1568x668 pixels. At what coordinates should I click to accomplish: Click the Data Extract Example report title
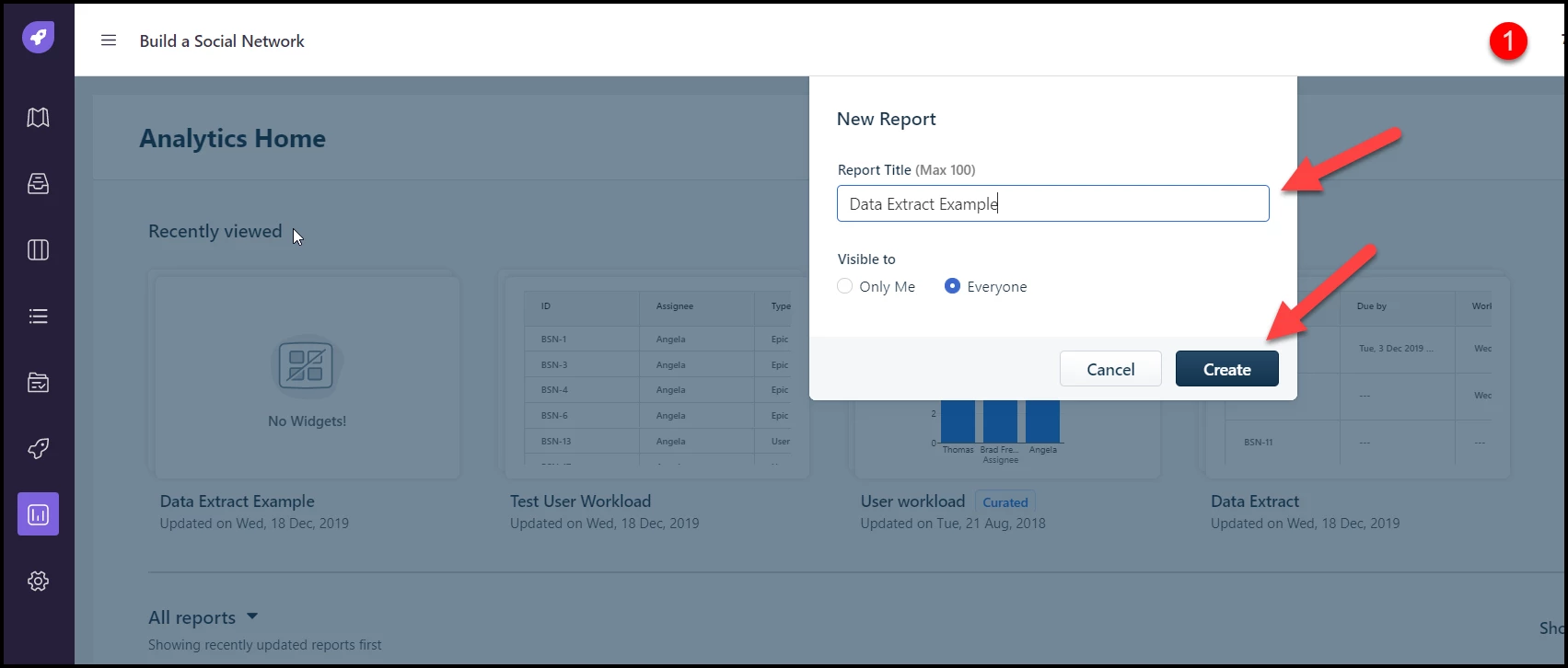point(237,501)
